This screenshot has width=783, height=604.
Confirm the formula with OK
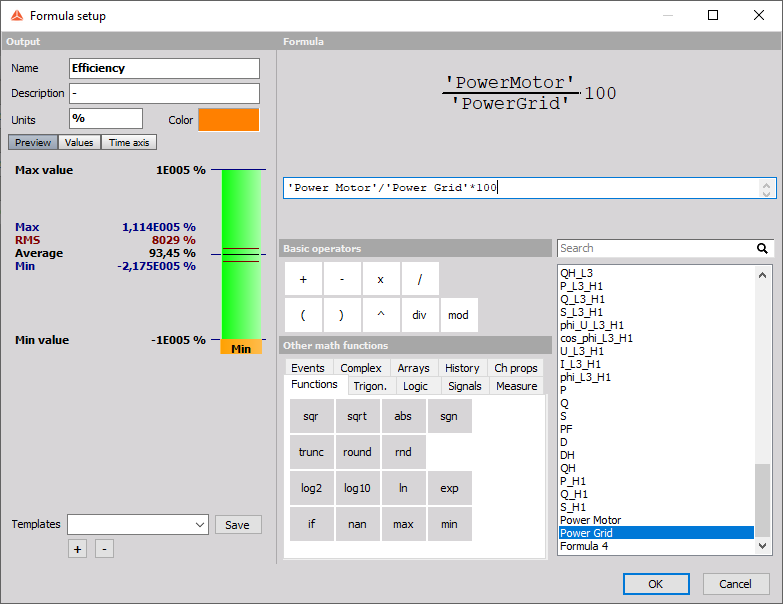tap(656, 584)
